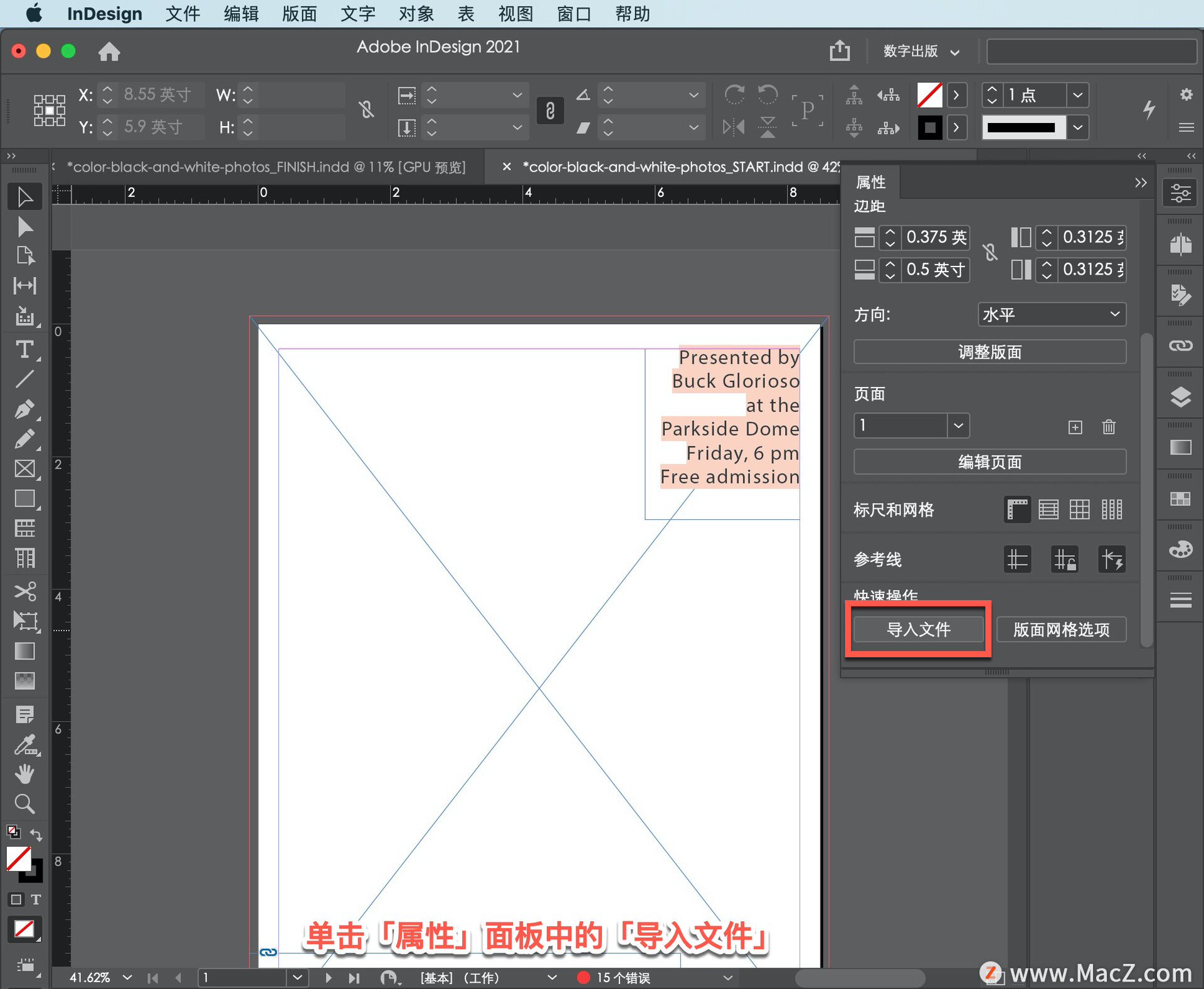
Task: Click the 导入文件 button
Action: click(918, 629)
